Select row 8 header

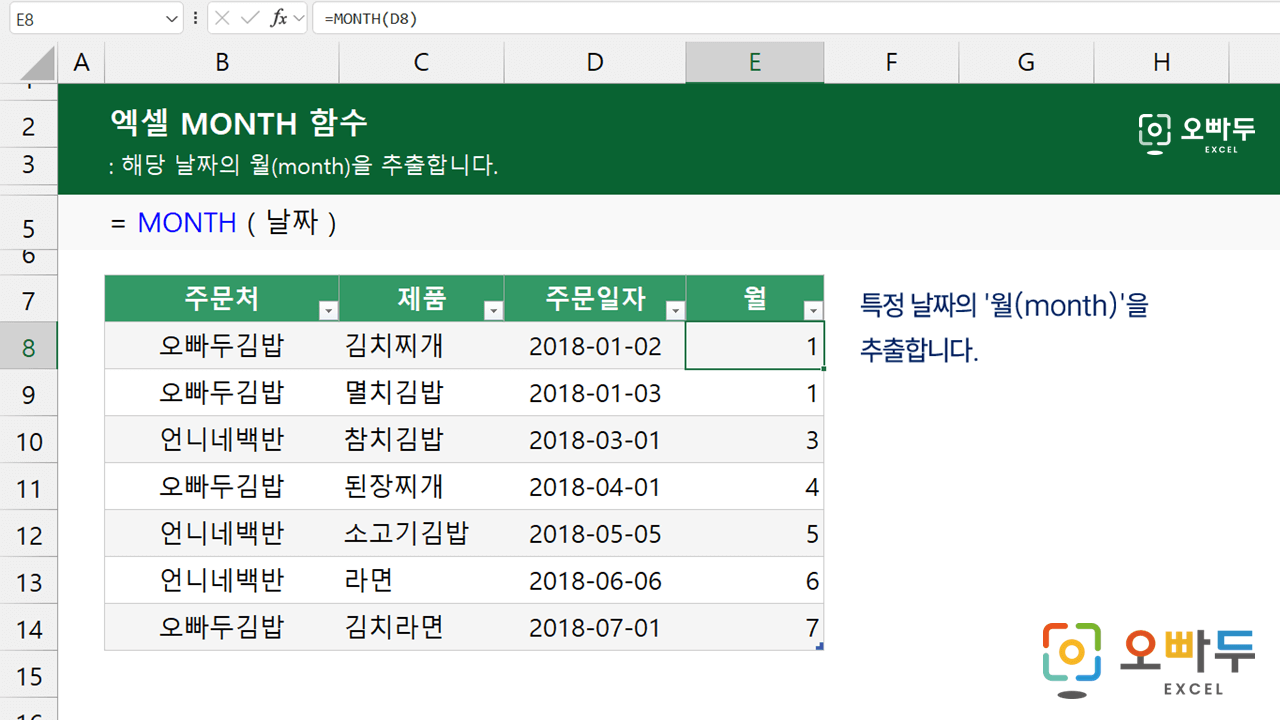coord(28,346)
